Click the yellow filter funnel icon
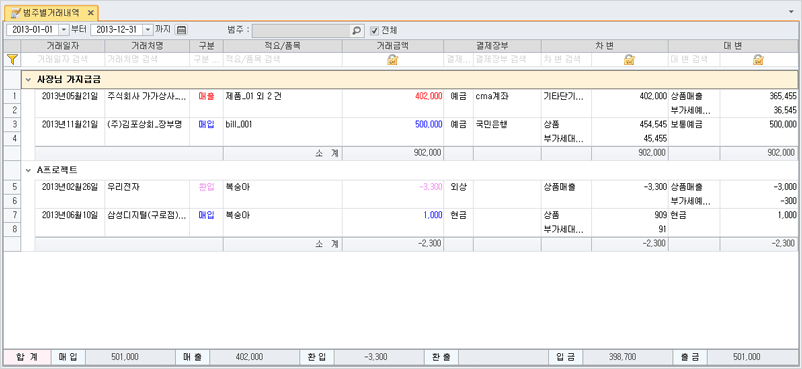Image resolution: width=802 pixels, height=369 pixels. pyautogui.click(x=12, y=60)
